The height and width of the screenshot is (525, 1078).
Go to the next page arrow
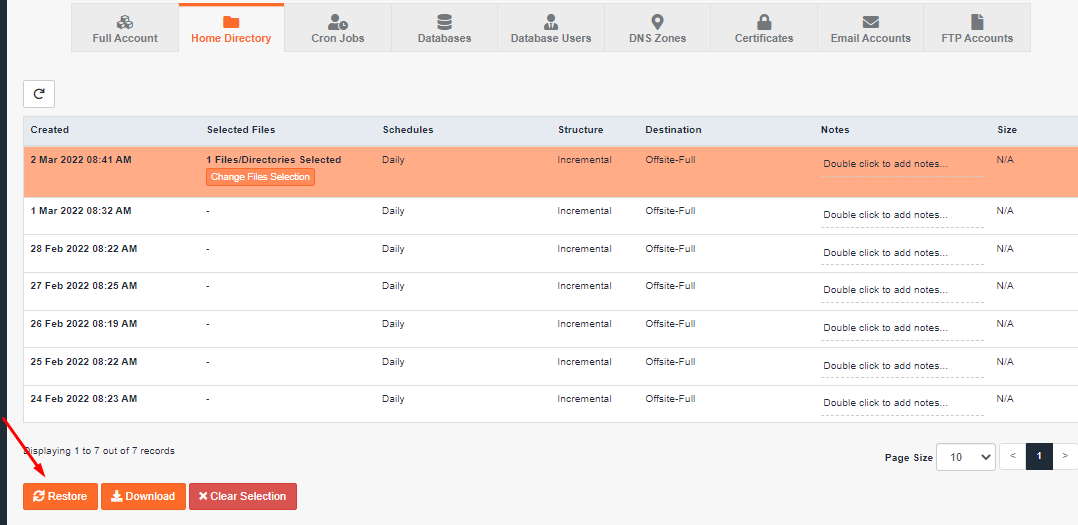click(x=1065, y=457)
